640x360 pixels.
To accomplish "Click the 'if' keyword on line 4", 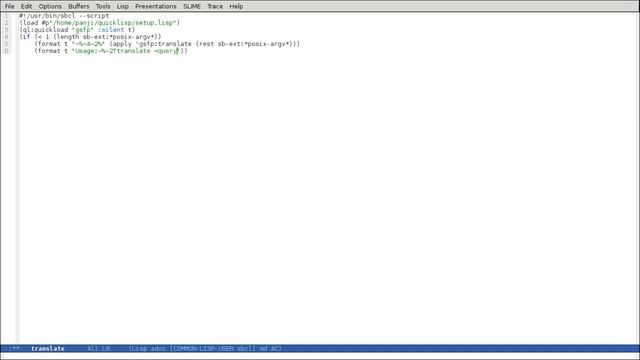I will [27, 37].
